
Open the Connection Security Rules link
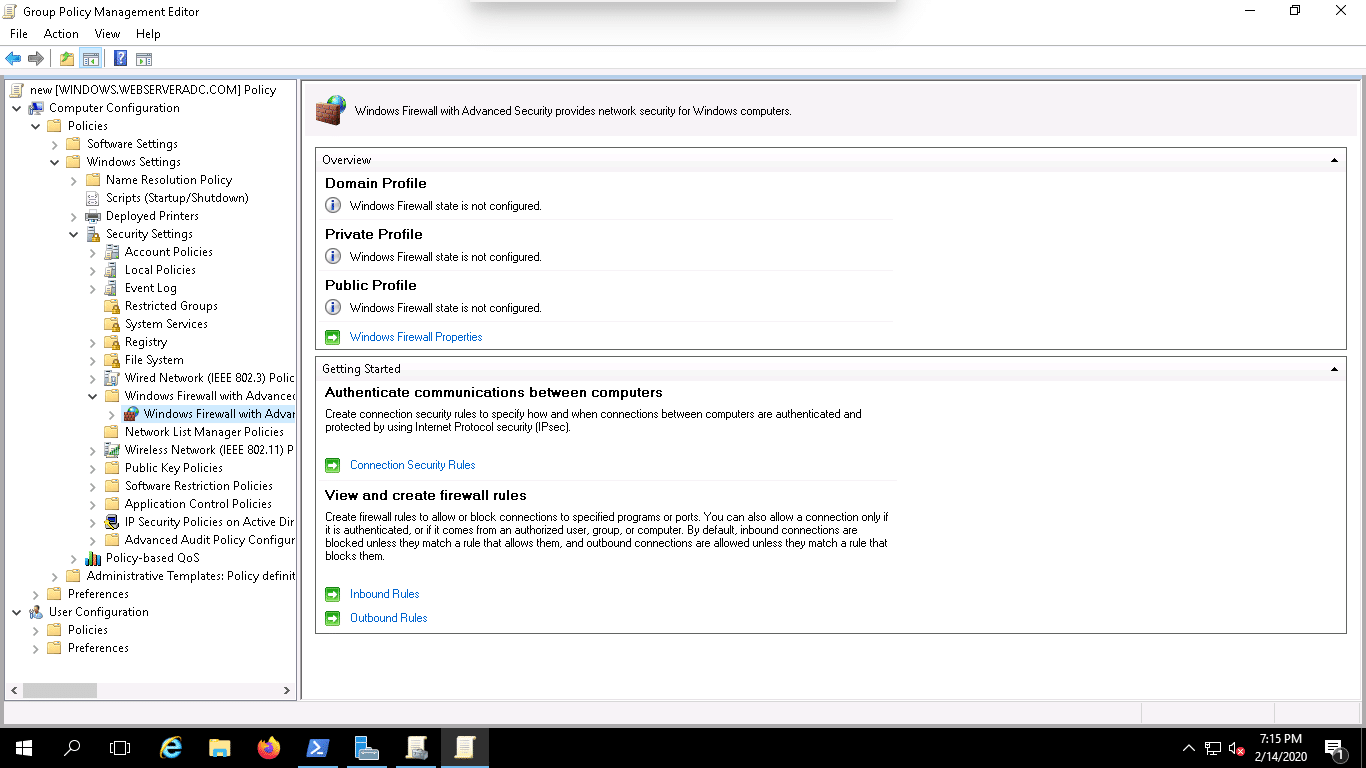pyautogui.click(x=413, y=465)
